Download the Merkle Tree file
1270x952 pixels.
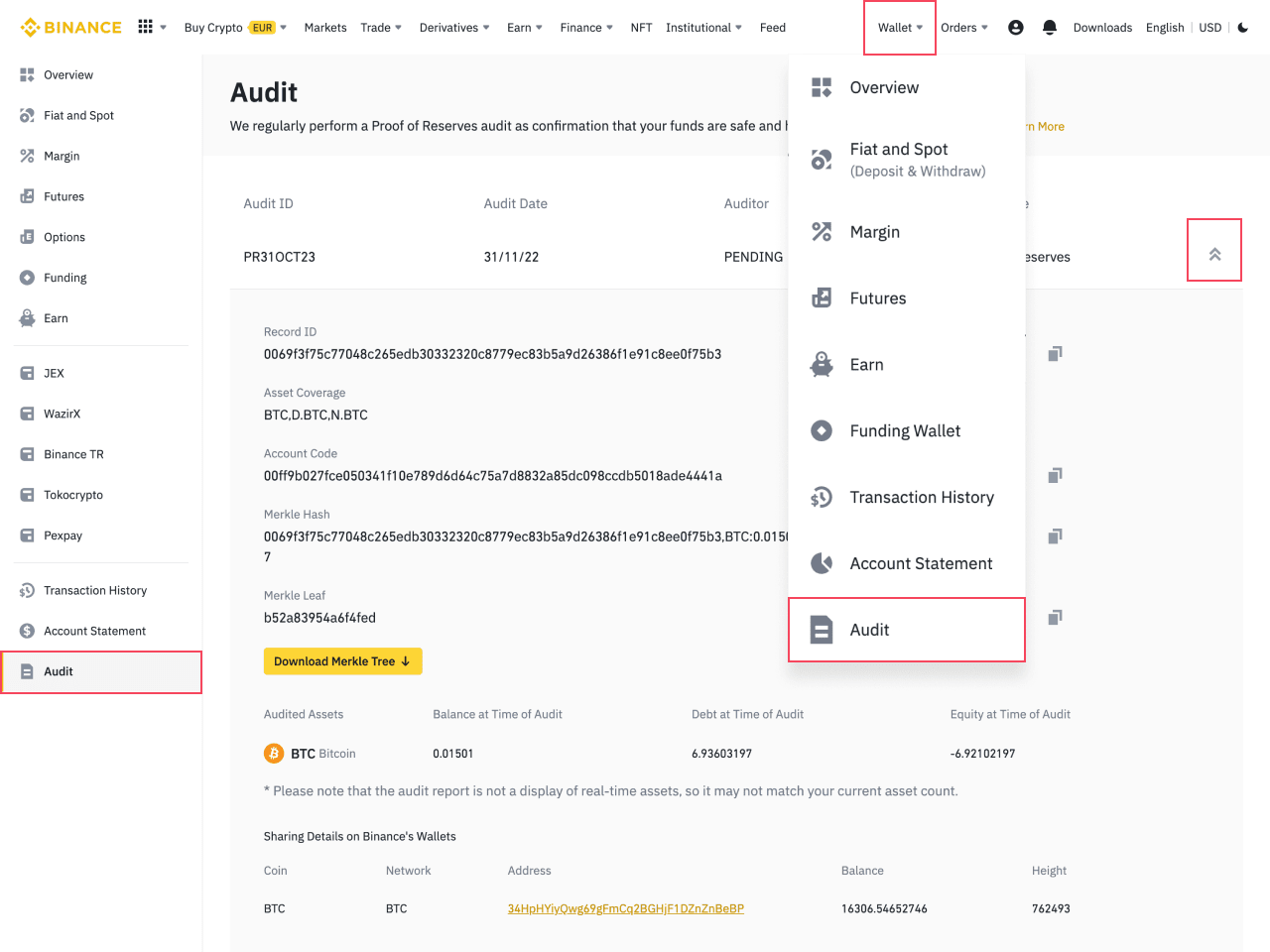[343, 661]
